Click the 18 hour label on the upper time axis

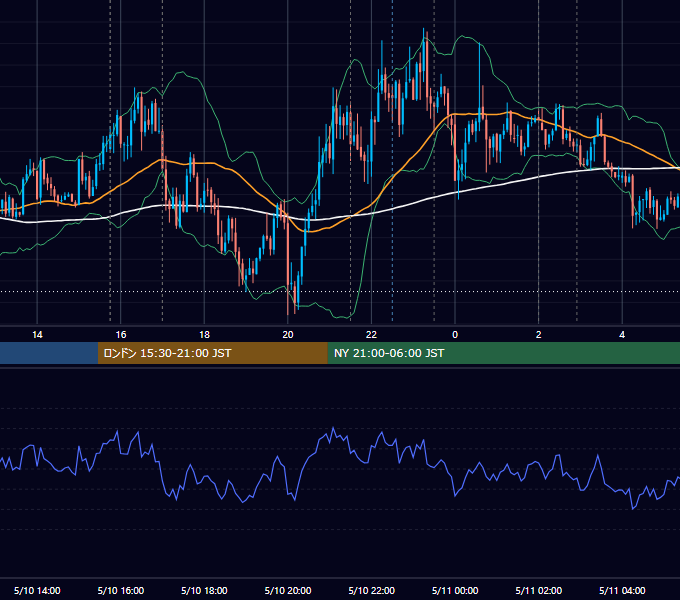(x=204, y=335)
